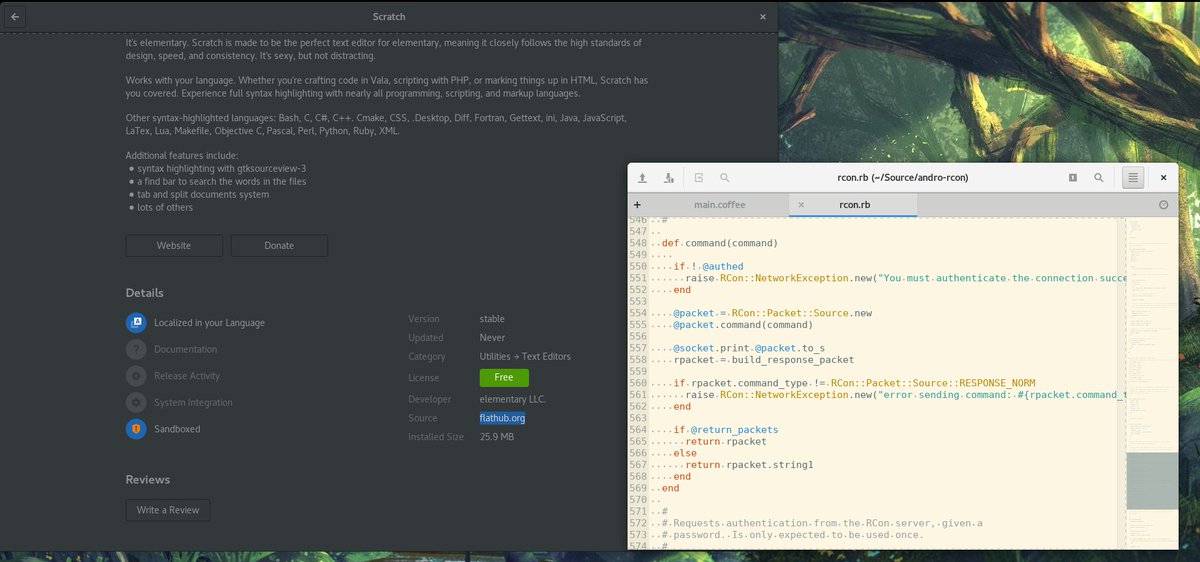Select the rcon.rb tab

[853, 204]
